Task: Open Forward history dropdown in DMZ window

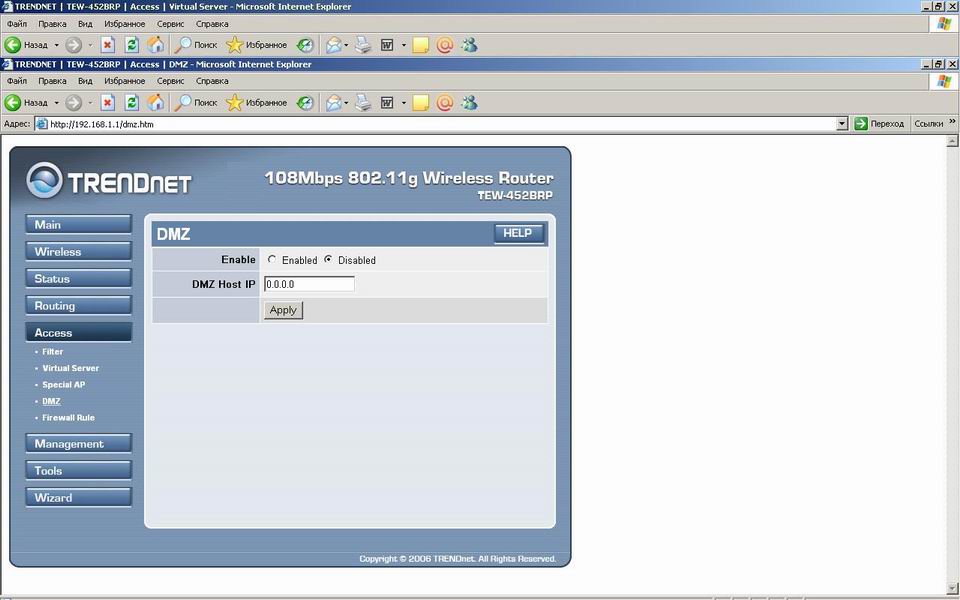Action: (x=90, y=103)
